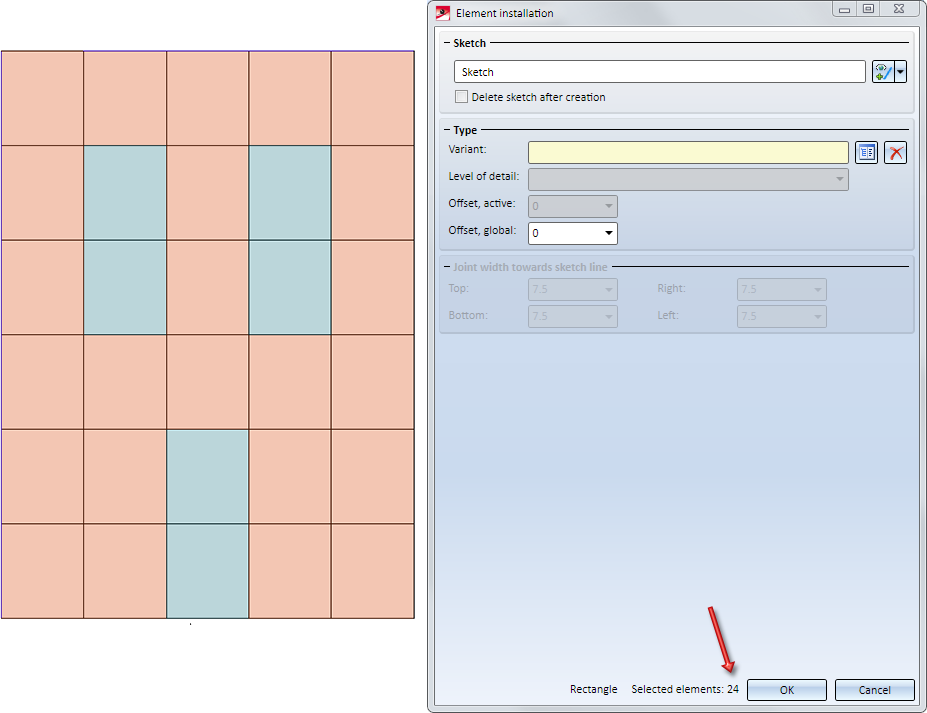This screenshot has width=927, height=713.
Task: Minimize the Element installation dialog
Action: (844, 9)
